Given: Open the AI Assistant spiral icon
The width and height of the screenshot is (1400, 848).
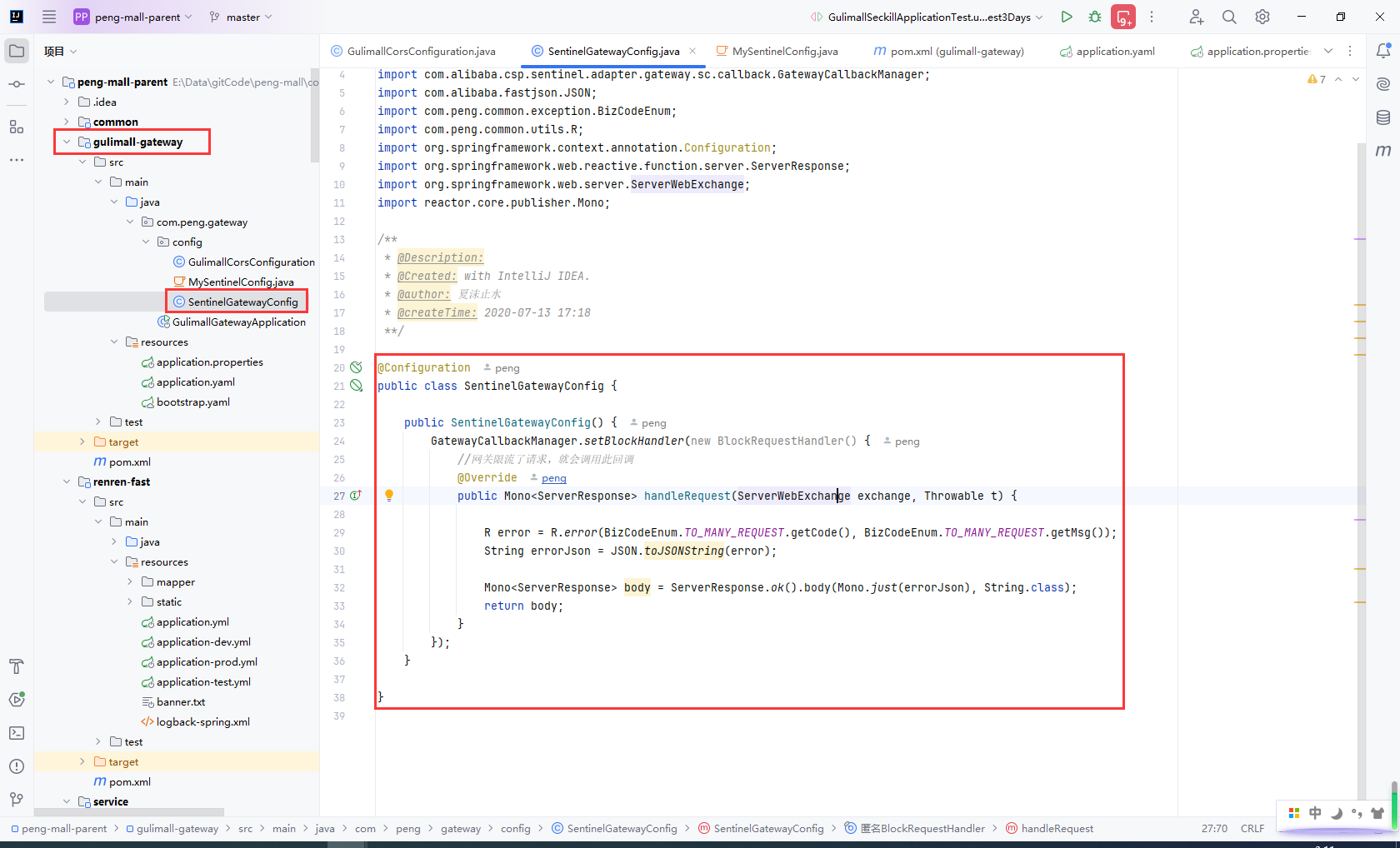Looking at the screenshot, I should pos(1383,84).
